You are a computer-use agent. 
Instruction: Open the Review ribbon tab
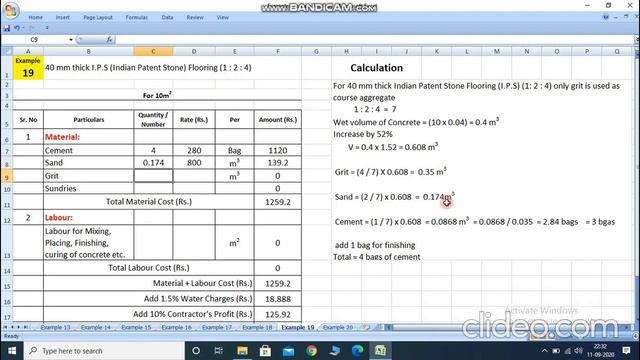click(x=195, y=18)
